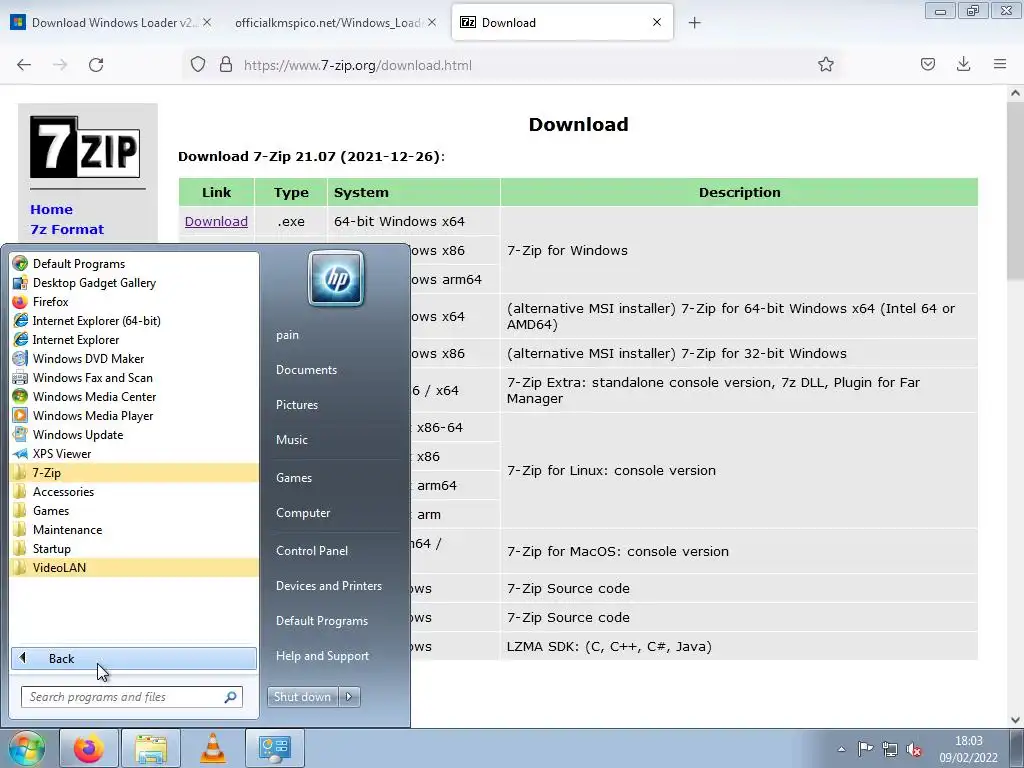Open Firefox from the taskbar
Image resolution: width=1024 pixels, height=768 pixels.
[89, 748]
